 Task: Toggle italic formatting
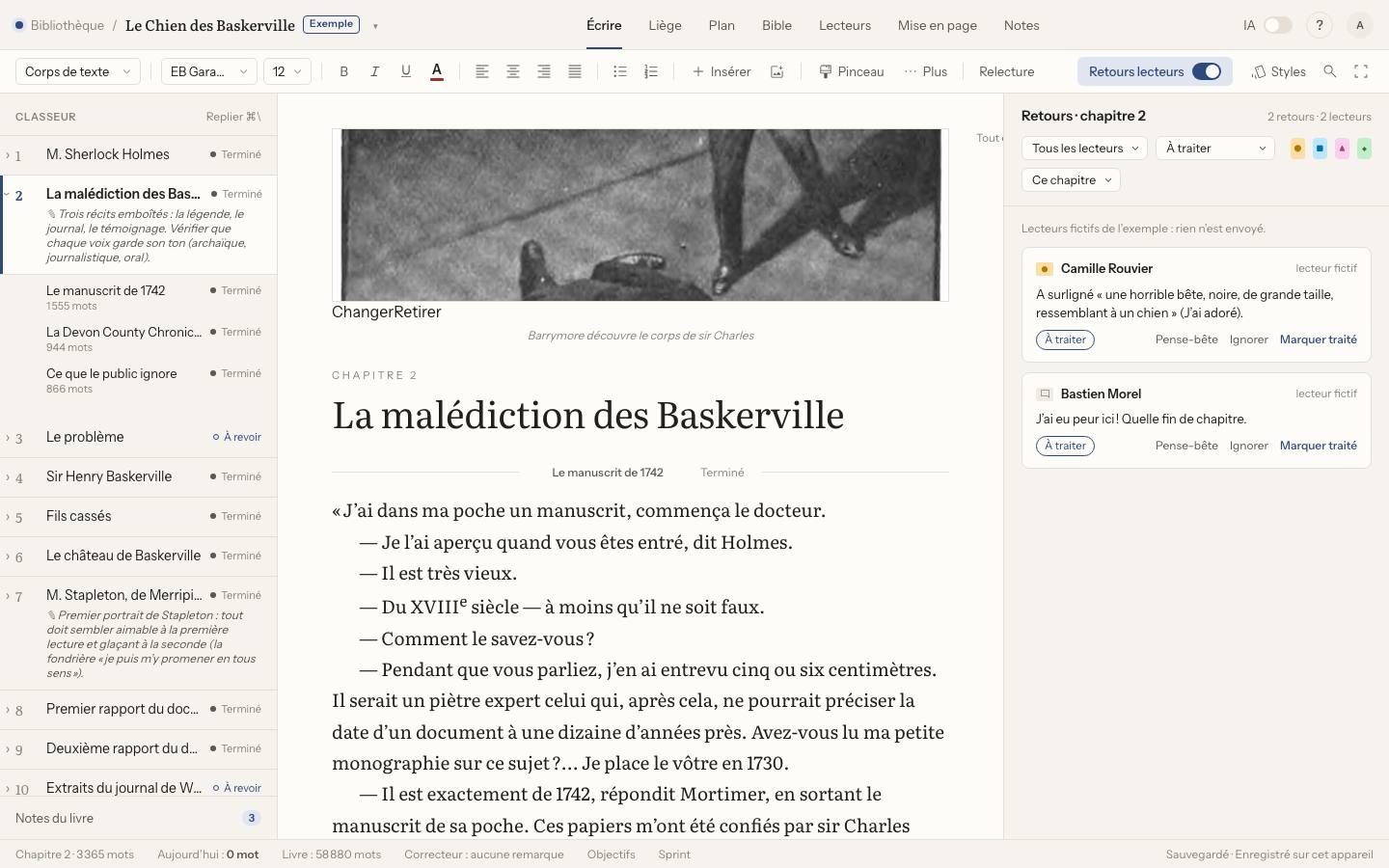[375, 71]
